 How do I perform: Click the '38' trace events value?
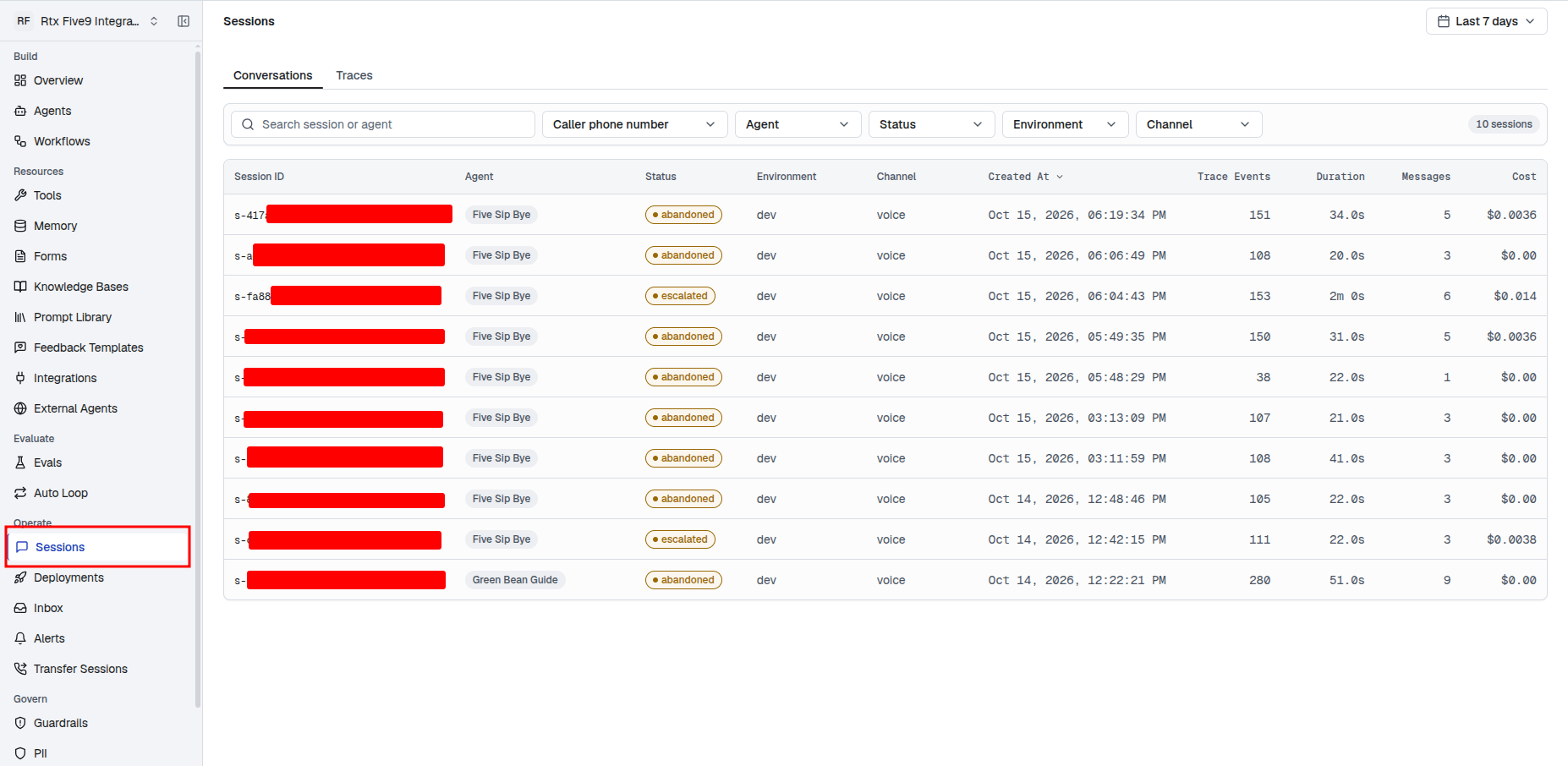[x=1263, y=377]
